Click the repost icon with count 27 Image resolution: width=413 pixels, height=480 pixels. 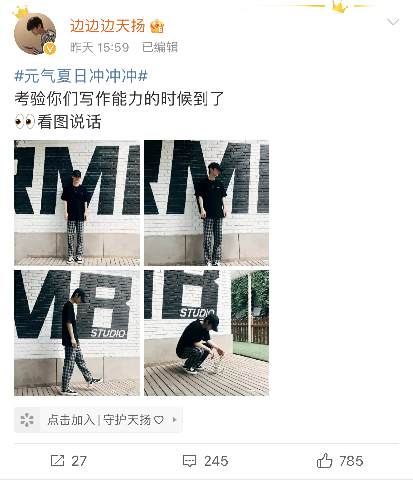pos(57,461)
